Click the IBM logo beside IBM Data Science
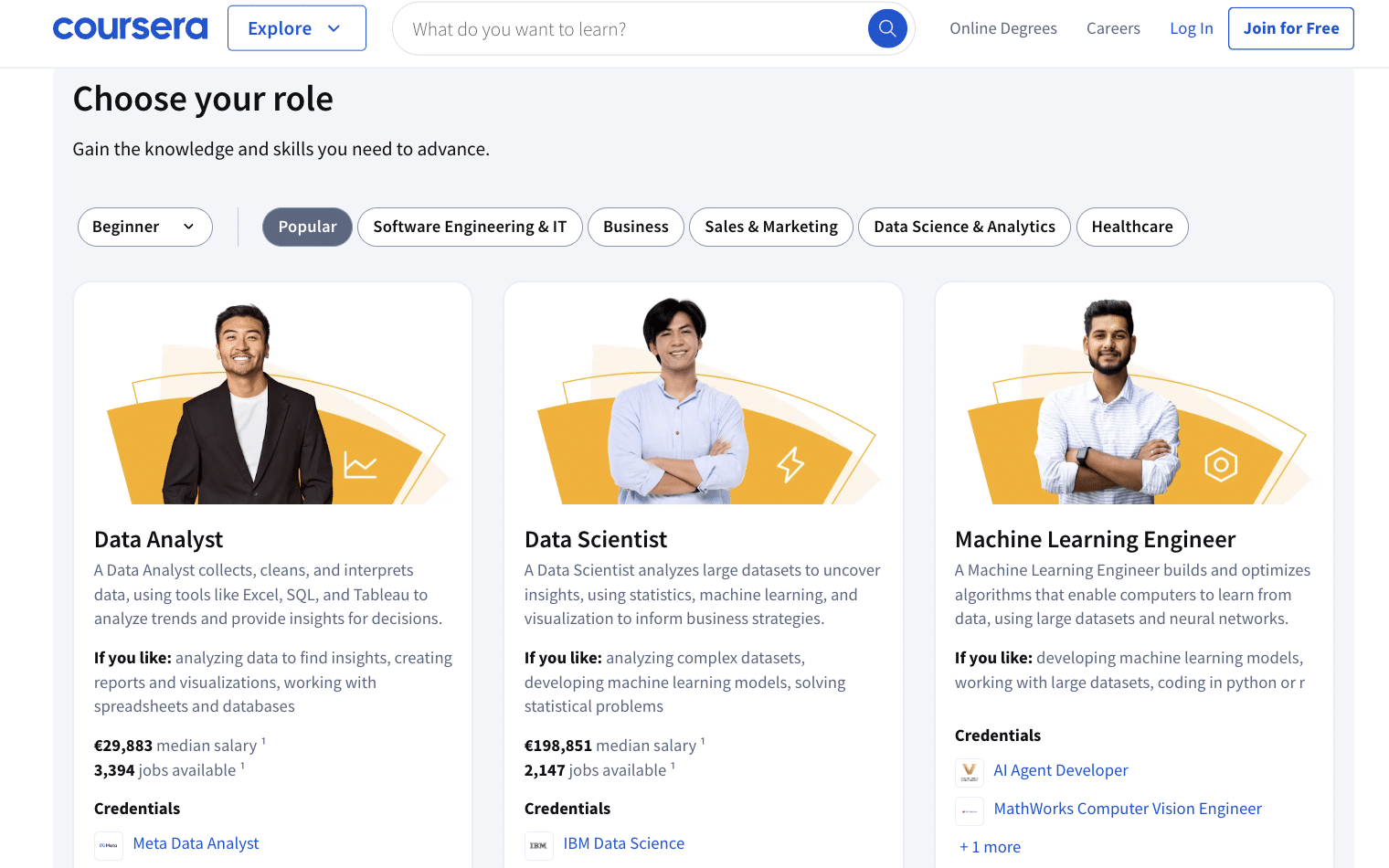 coord(539,845)
